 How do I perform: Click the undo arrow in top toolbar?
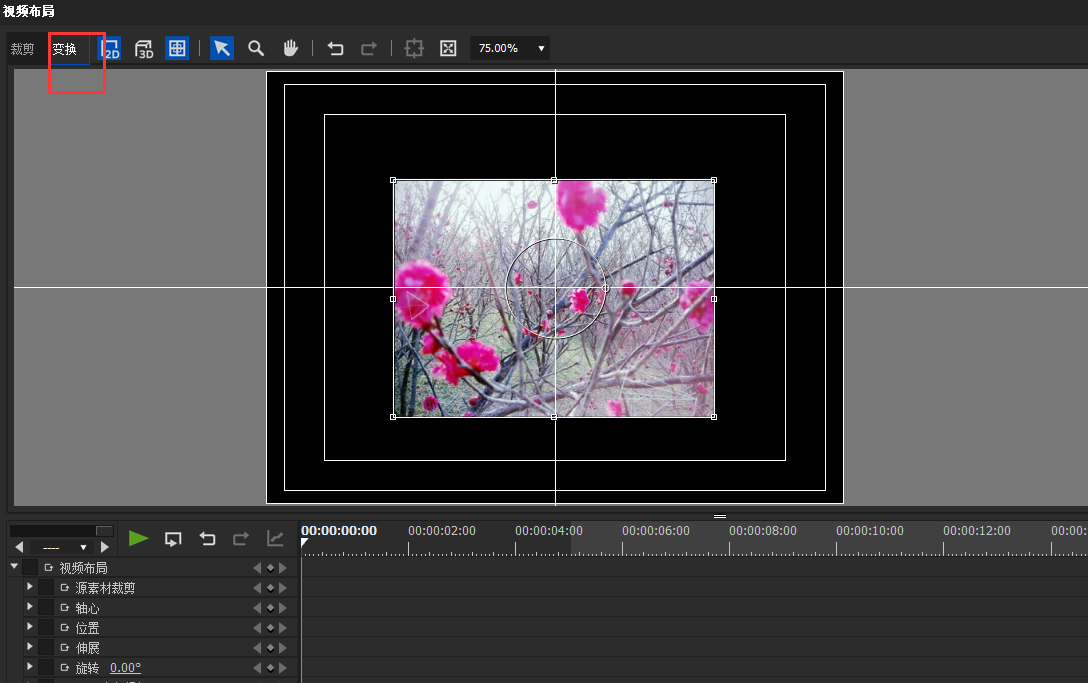click(336, 48)
